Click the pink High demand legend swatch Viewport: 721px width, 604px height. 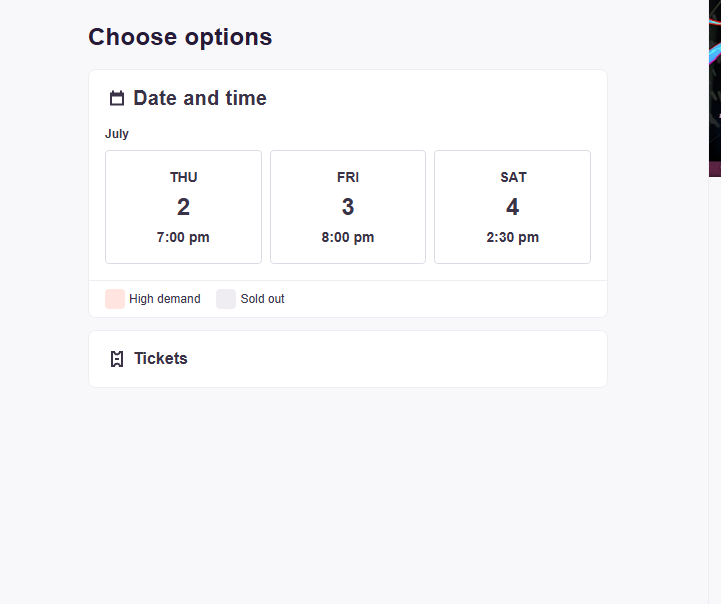pyautogui.click(x=115, y=299)
